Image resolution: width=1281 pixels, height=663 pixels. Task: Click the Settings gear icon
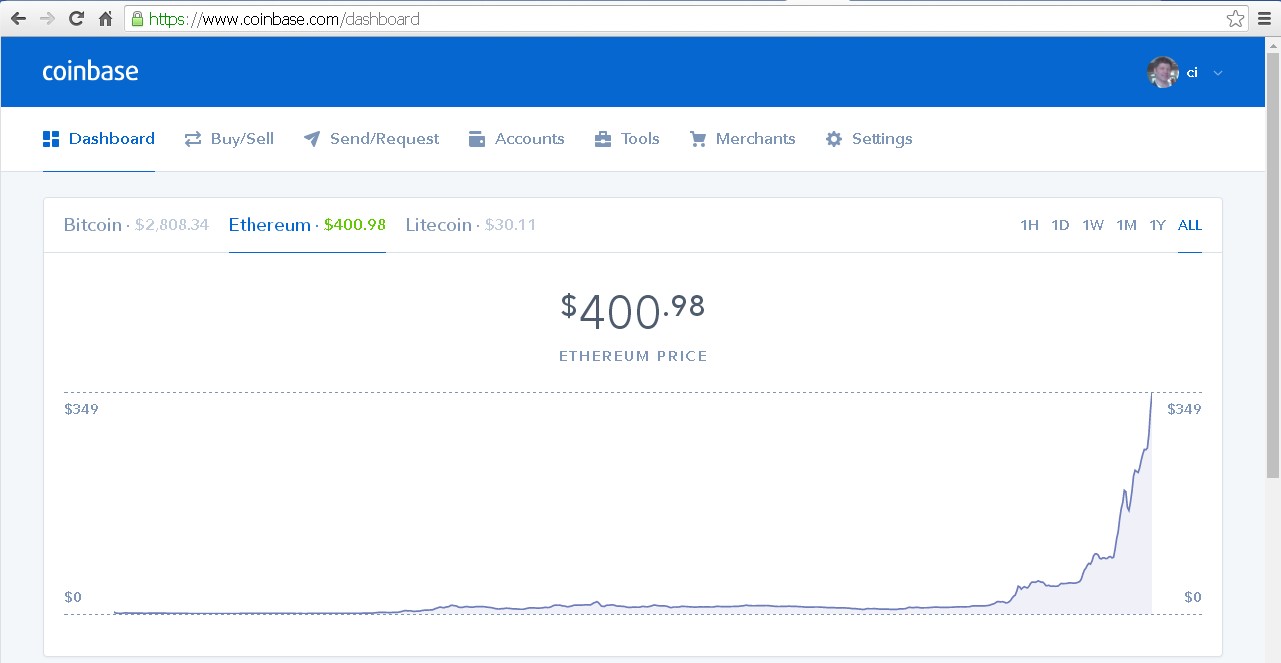[834, 139]
